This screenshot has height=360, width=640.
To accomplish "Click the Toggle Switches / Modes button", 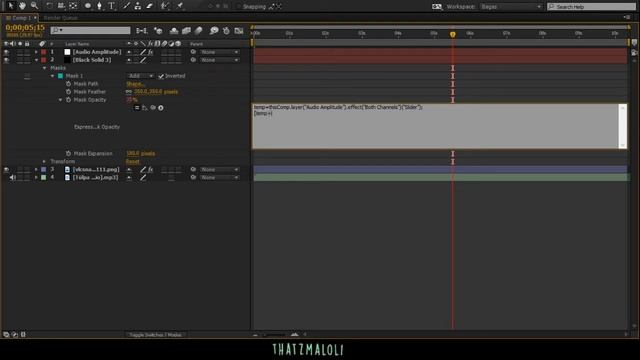I will point(156,335).
